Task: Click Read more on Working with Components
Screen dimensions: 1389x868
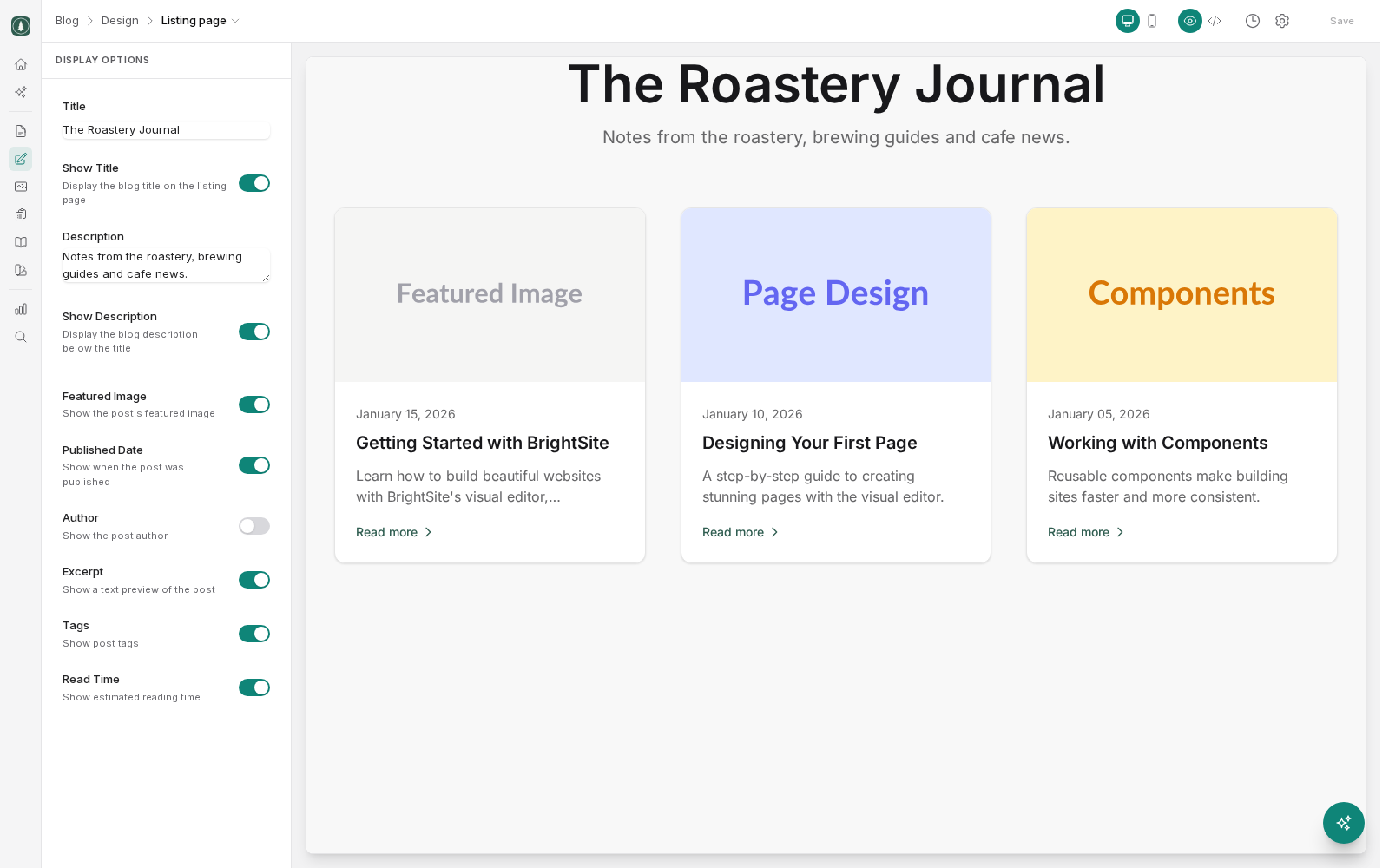Action: (1086, 532)
